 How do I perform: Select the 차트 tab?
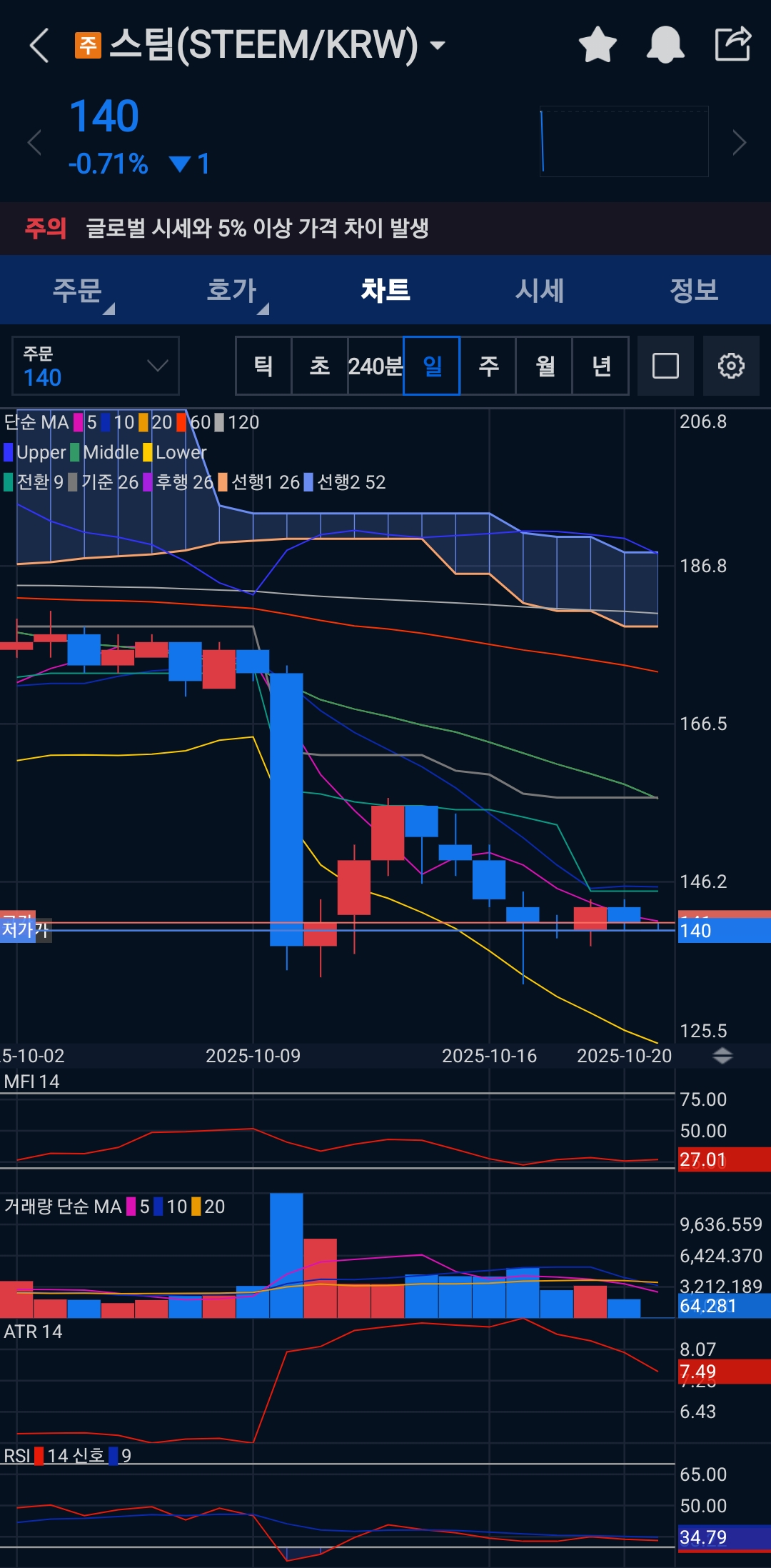point(385,290)
